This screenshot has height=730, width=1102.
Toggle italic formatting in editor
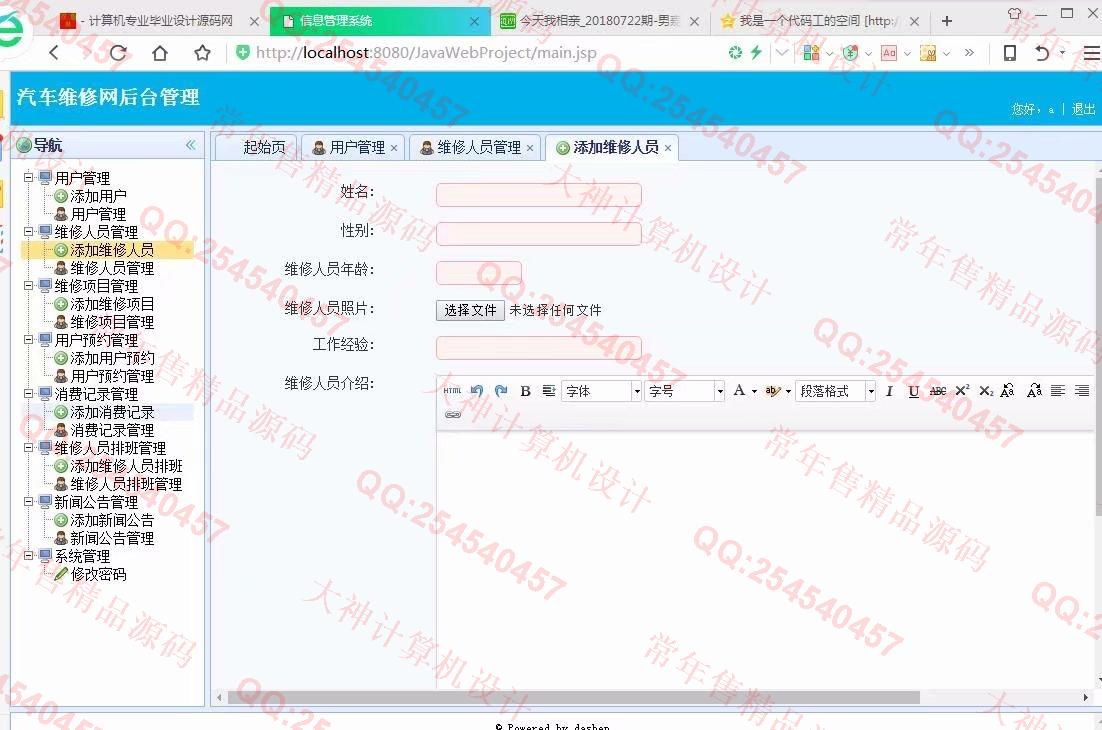(x=889, y=391)
